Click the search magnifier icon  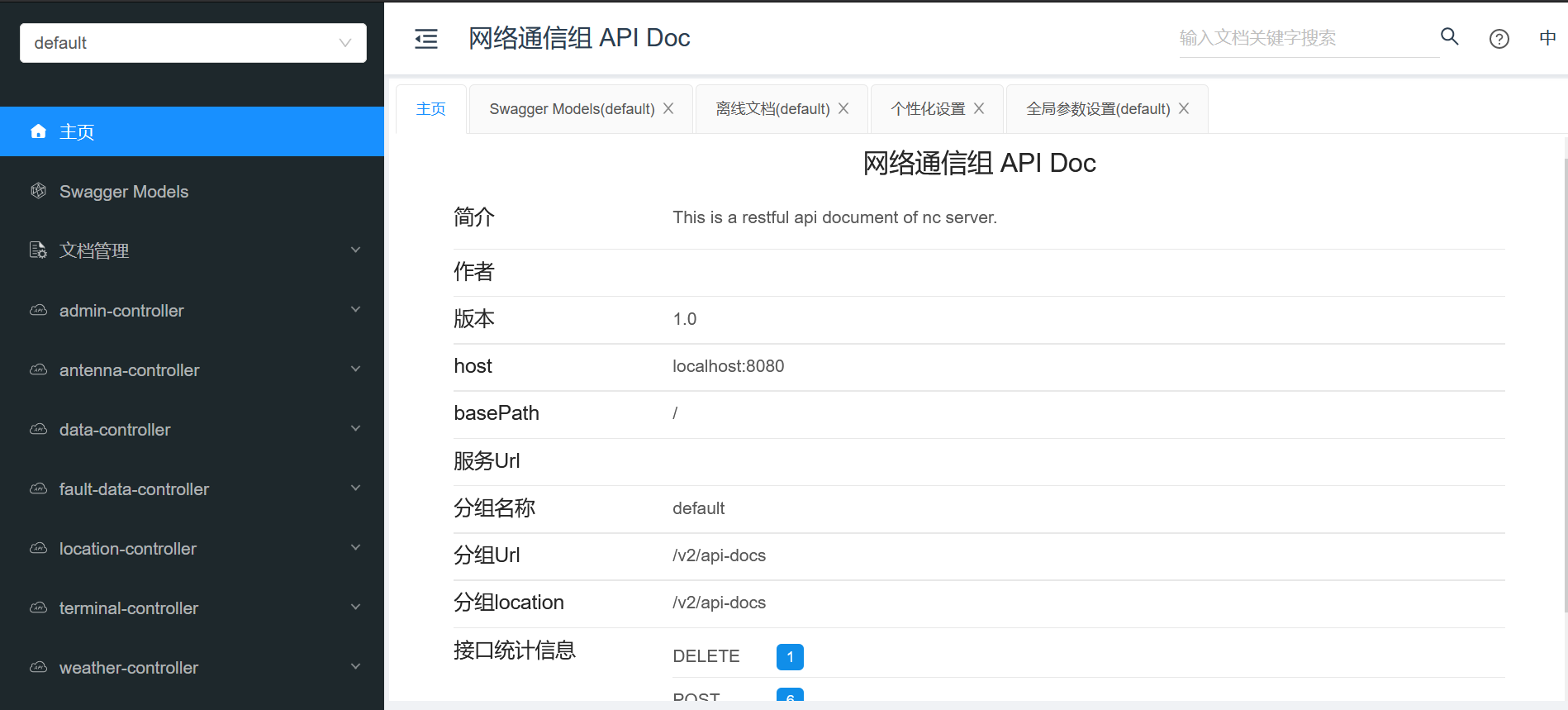click(1450, 36)
